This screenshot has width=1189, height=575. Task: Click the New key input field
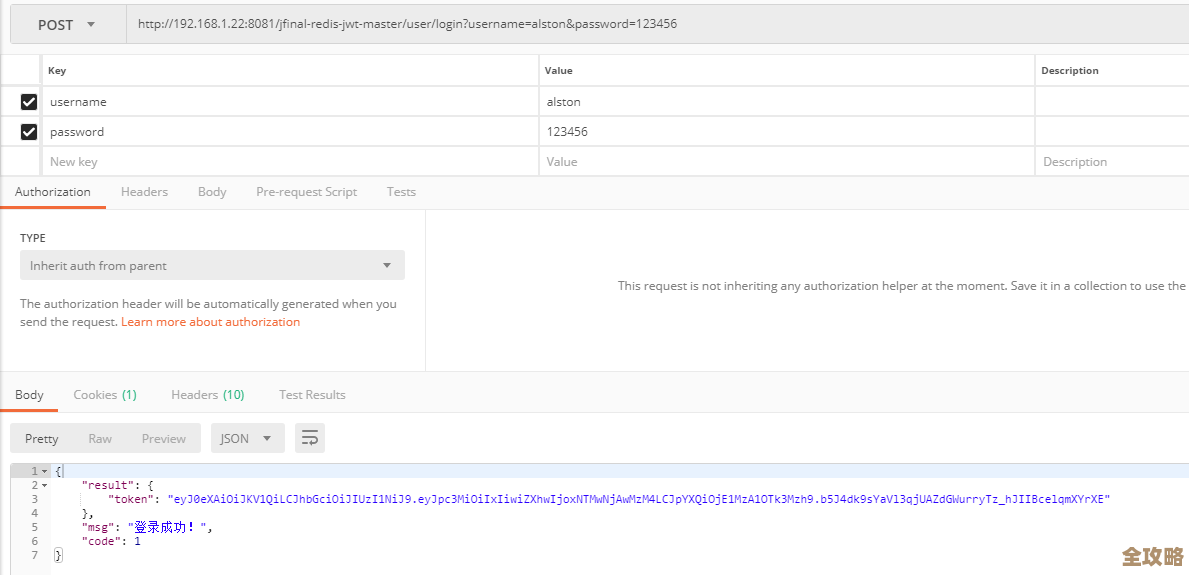tap(290, 162)
